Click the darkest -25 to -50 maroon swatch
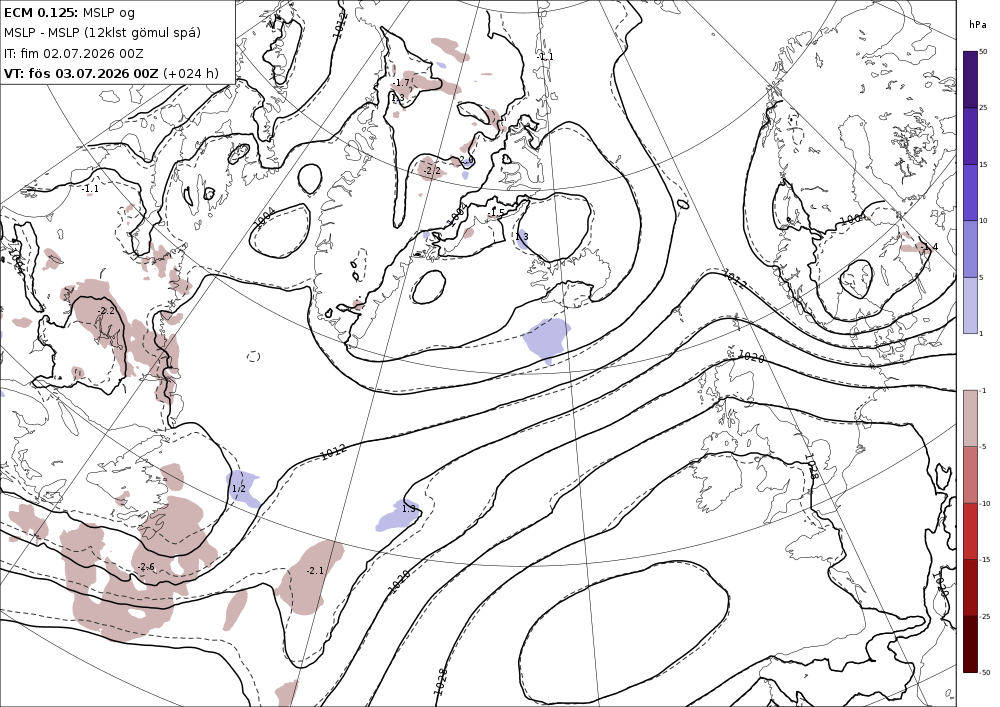1000x707 pixels. coord(970,644)
